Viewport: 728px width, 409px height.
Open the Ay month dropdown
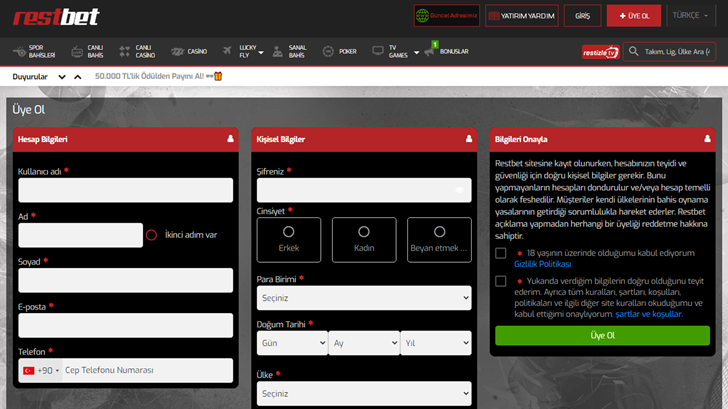364,343
